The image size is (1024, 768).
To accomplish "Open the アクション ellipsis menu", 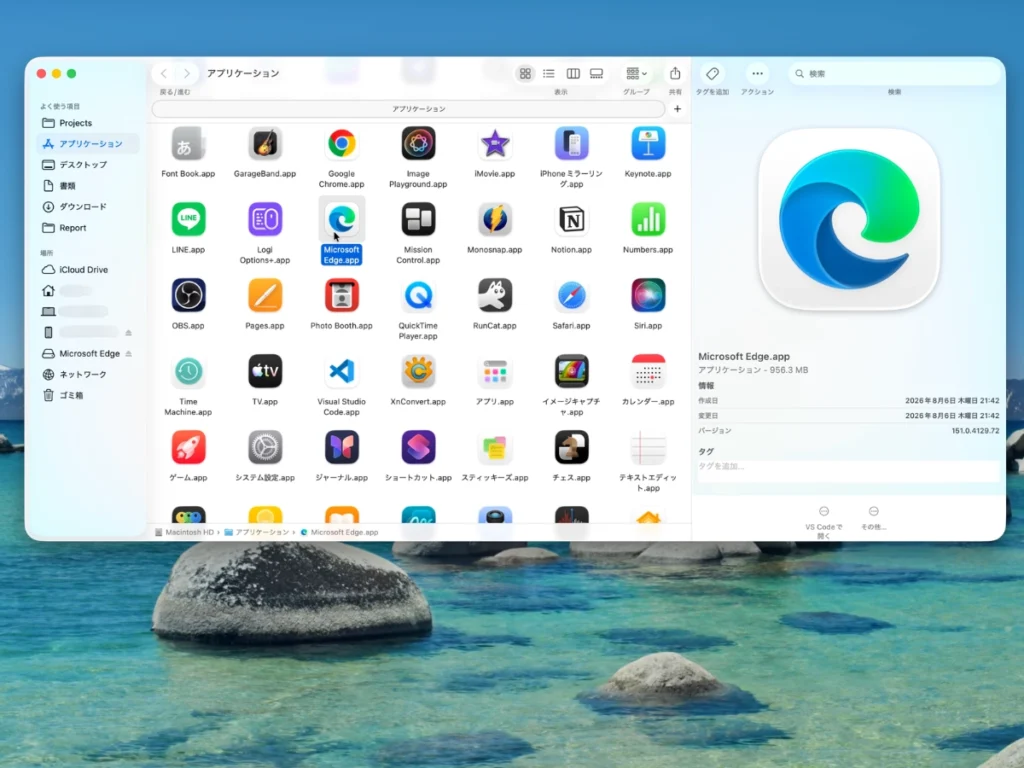I will (x=757, y=74).
